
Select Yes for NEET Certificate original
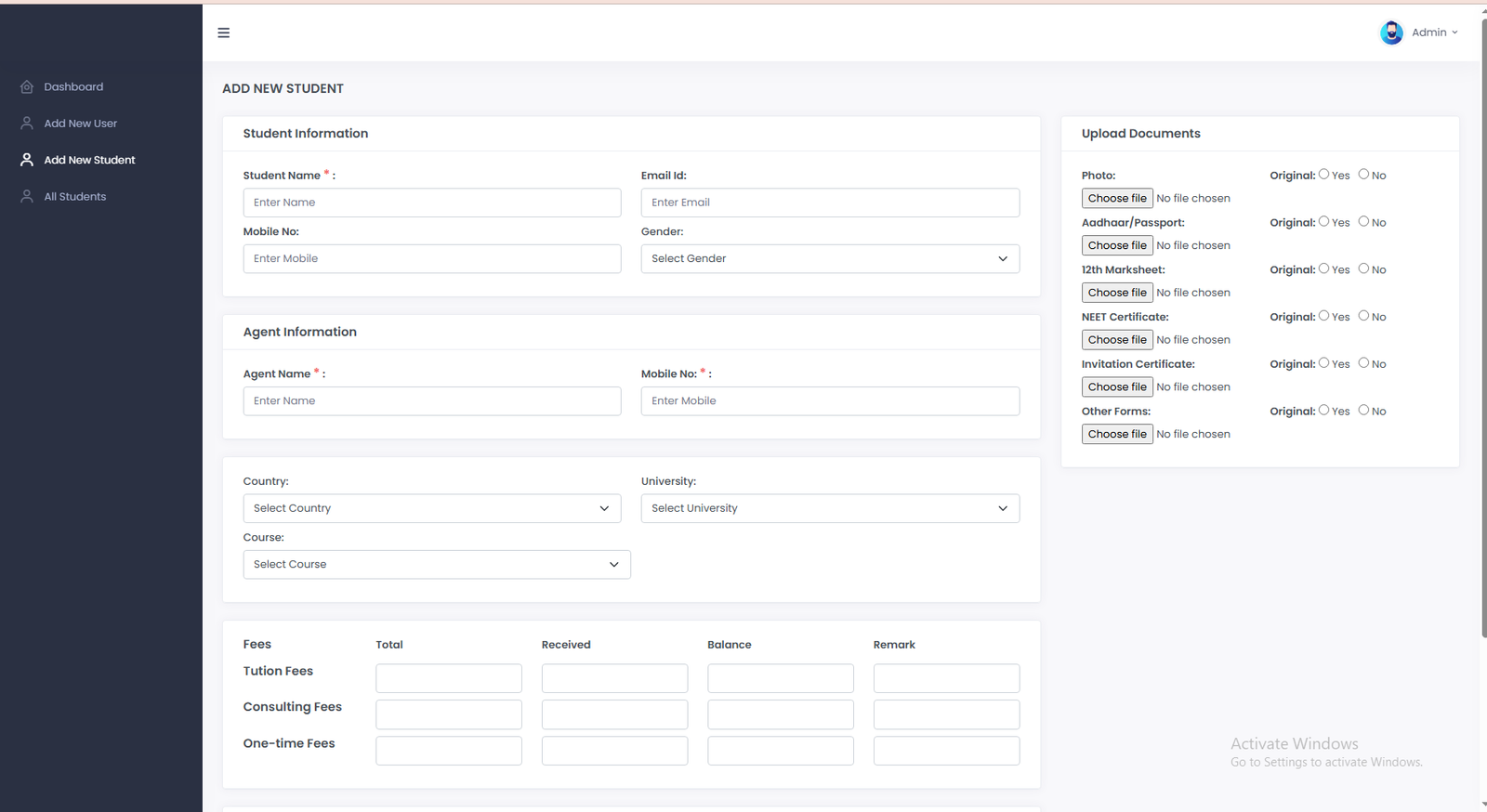pyautogui.click(x=1324, y=316)
